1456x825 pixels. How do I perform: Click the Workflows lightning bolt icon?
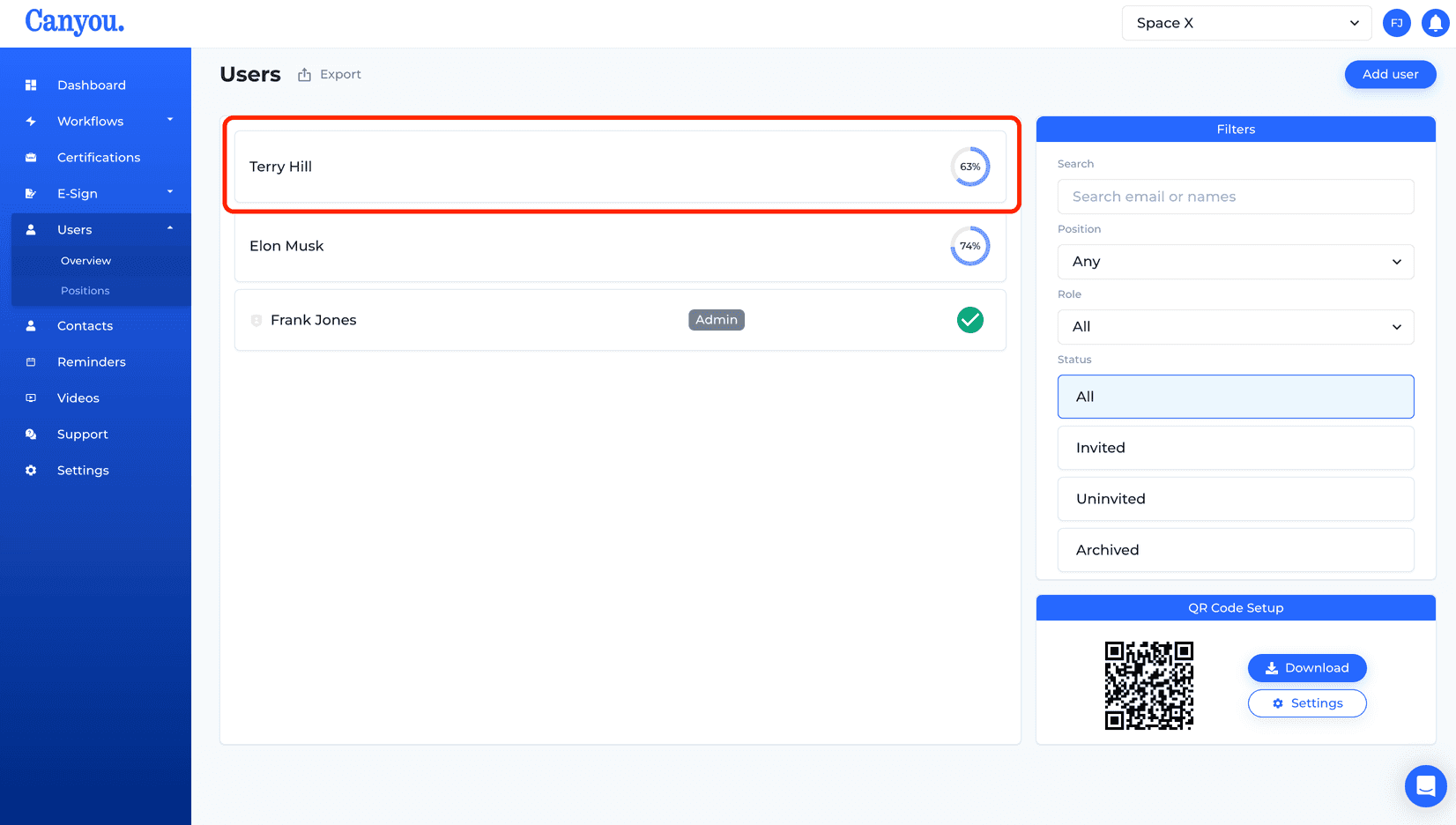click(31, 122)
